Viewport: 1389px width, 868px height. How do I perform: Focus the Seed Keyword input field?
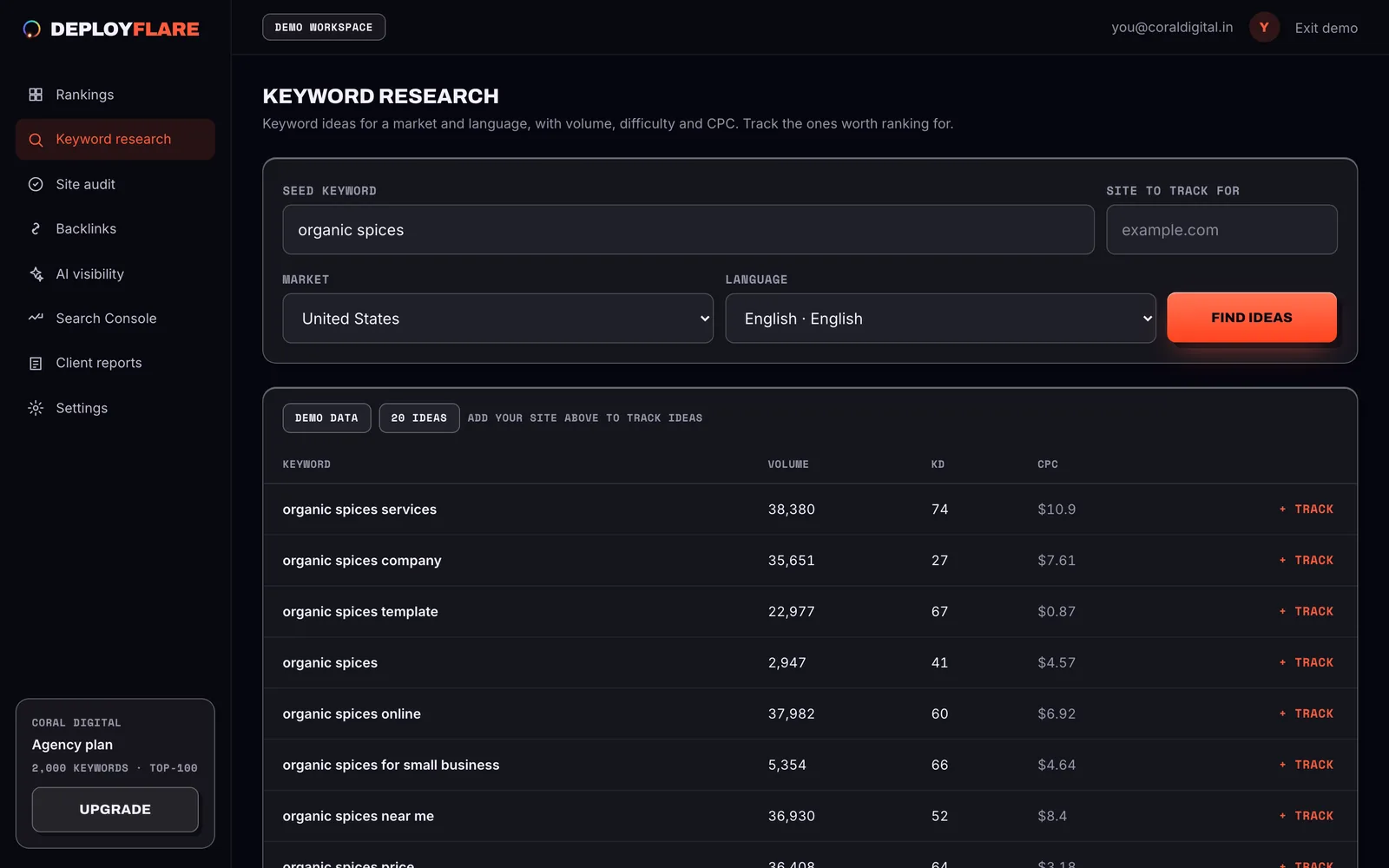pos(688,230)
